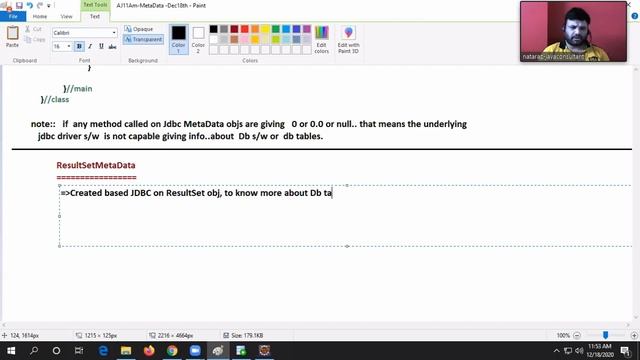Viewport: 640px width, 360px height.
Task: Pick the black color swatch
Action: [213, 29]
